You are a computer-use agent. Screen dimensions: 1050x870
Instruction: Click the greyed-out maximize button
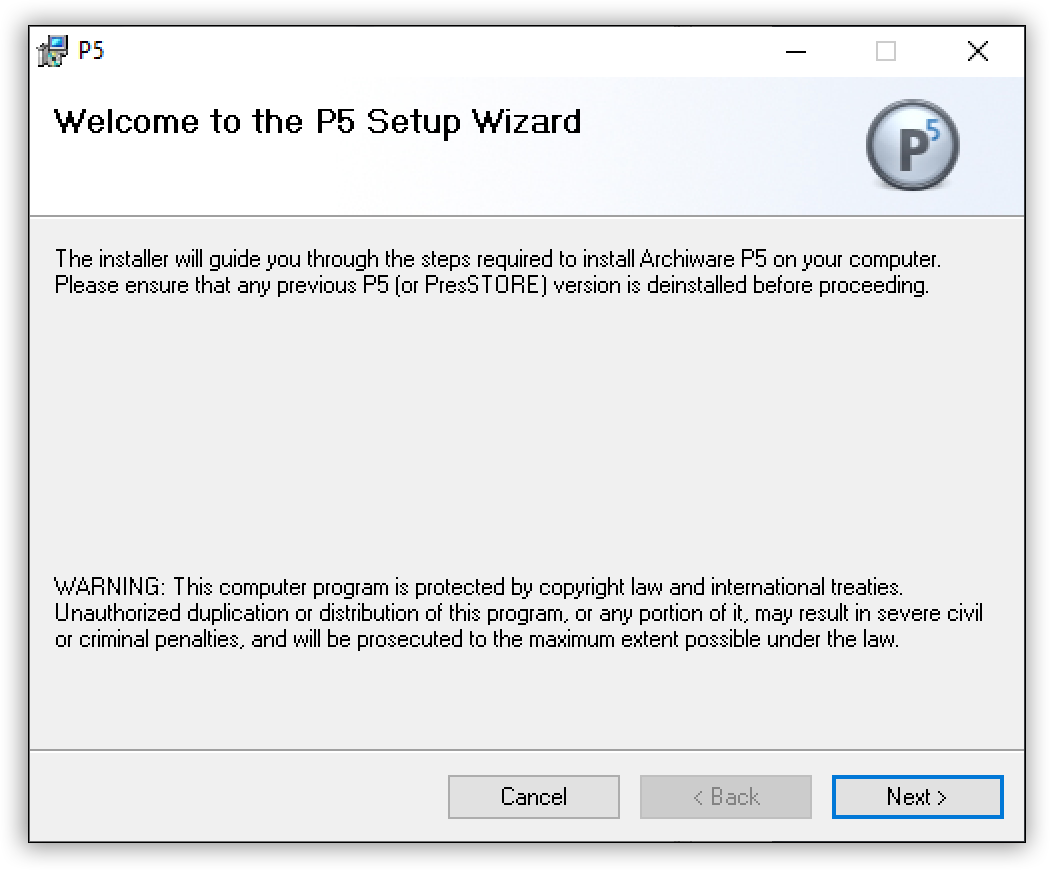click(x=886, y=51)
